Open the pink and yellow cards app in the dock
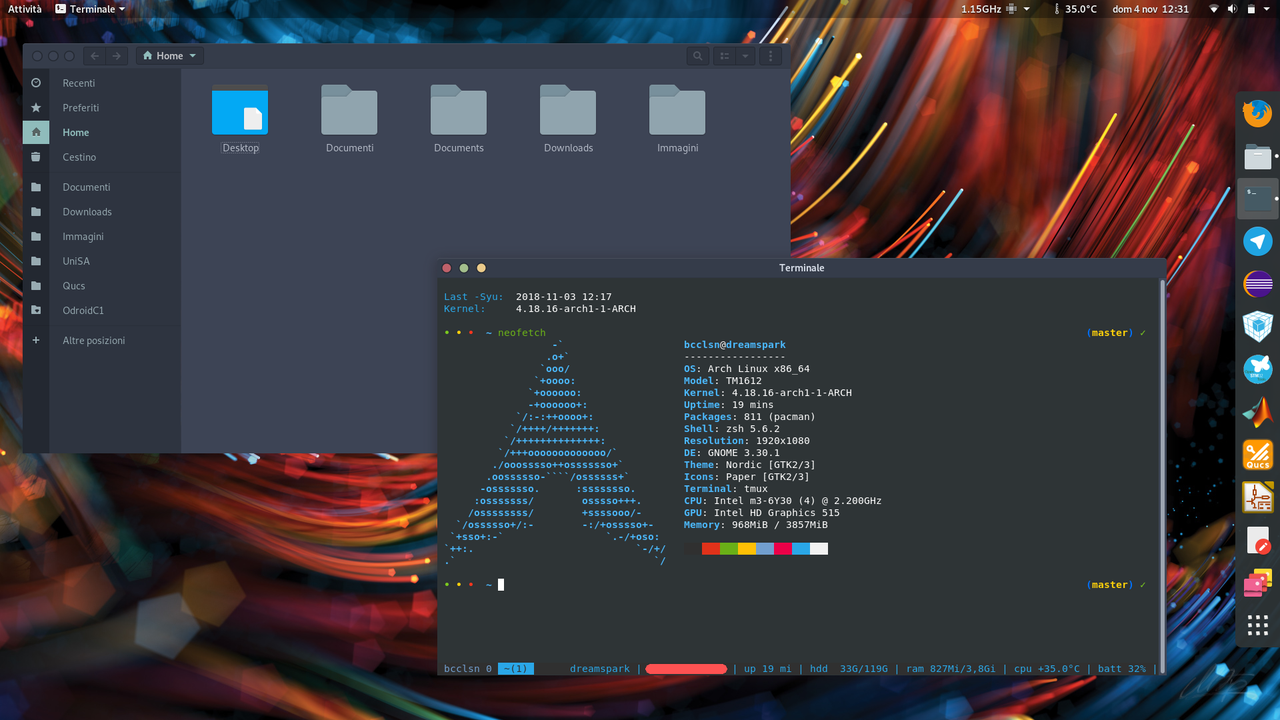 1257,583
